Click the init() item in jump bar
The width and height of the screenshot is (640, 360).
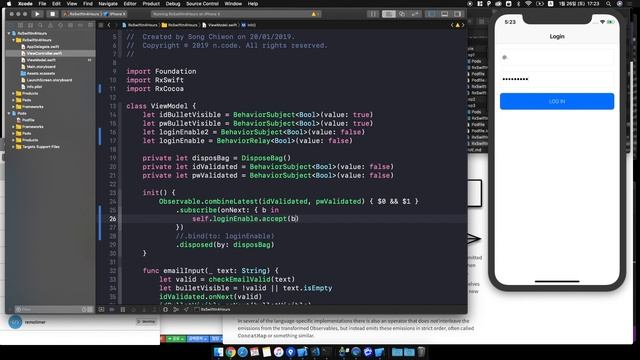tap(249, 25)
